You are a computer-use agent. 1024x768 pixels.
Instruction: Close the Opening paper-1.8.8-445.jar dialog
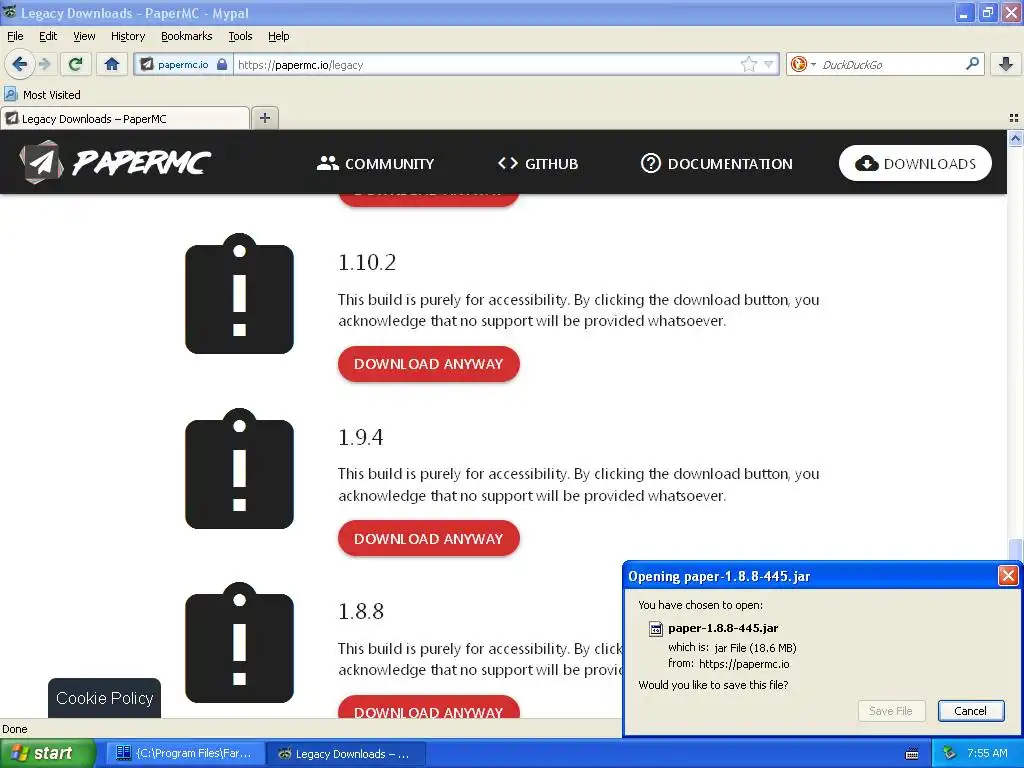[1008, 575]
